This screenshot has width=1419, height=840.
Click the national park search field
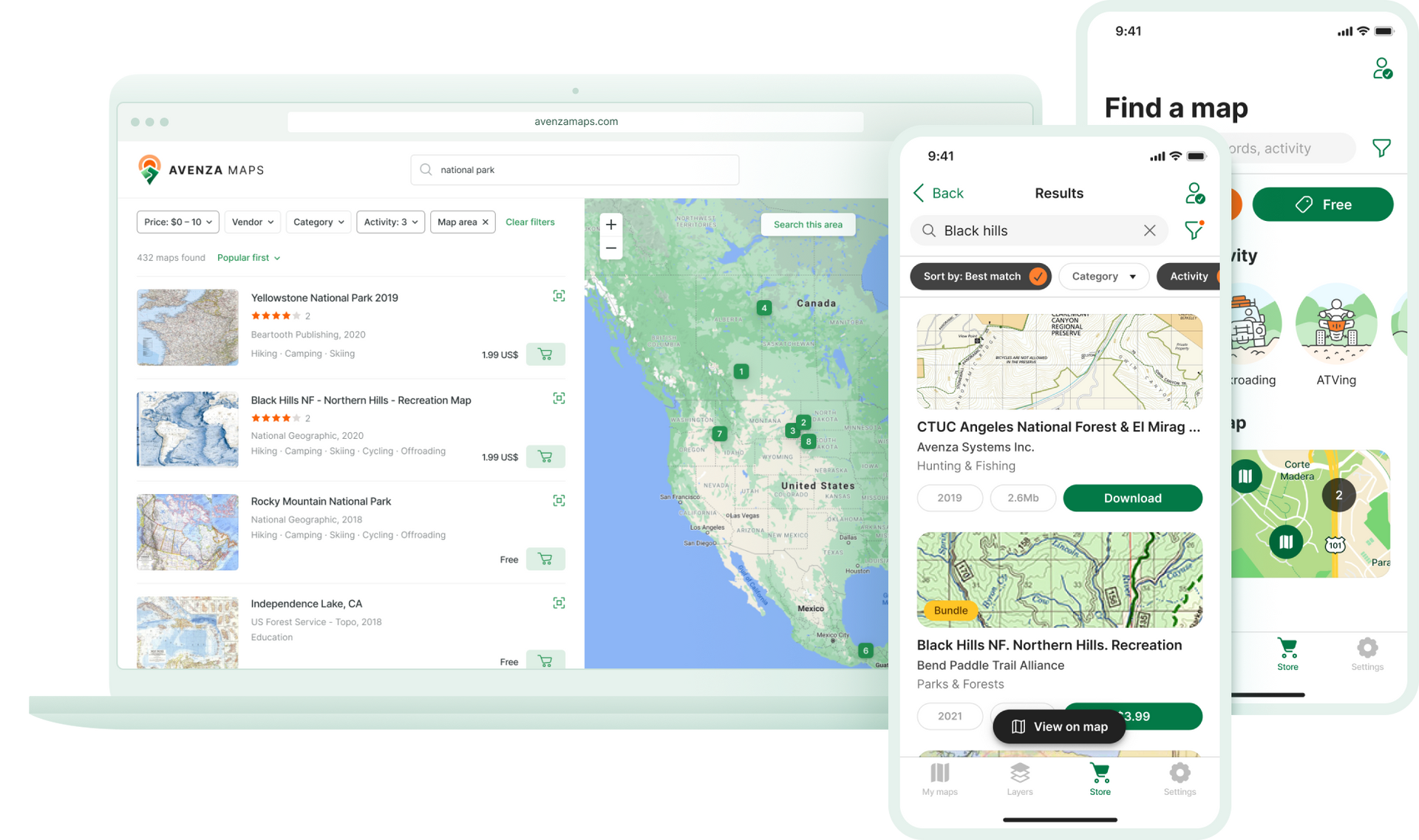[575, 170]
